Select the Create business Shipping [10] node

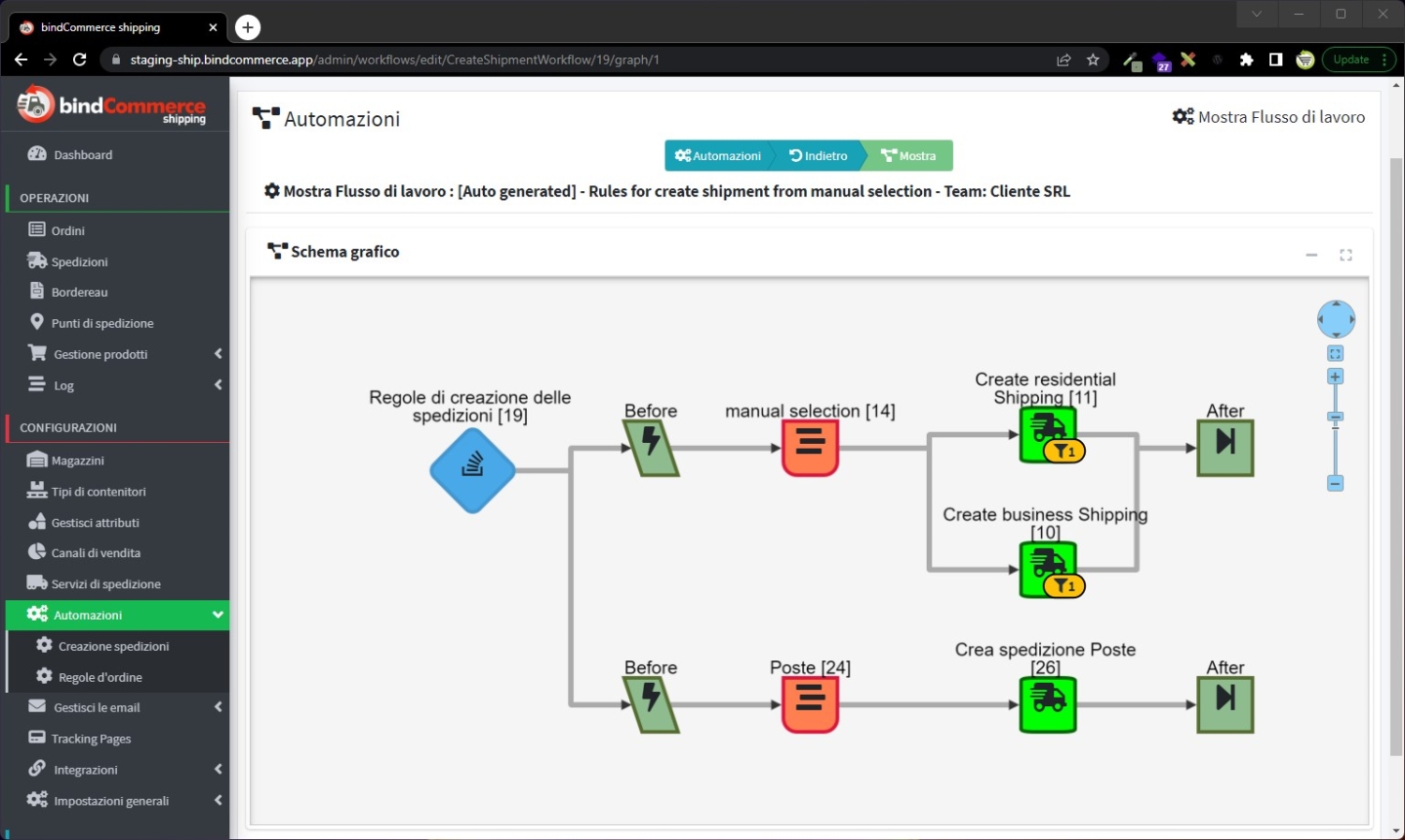click(1047, 569)
